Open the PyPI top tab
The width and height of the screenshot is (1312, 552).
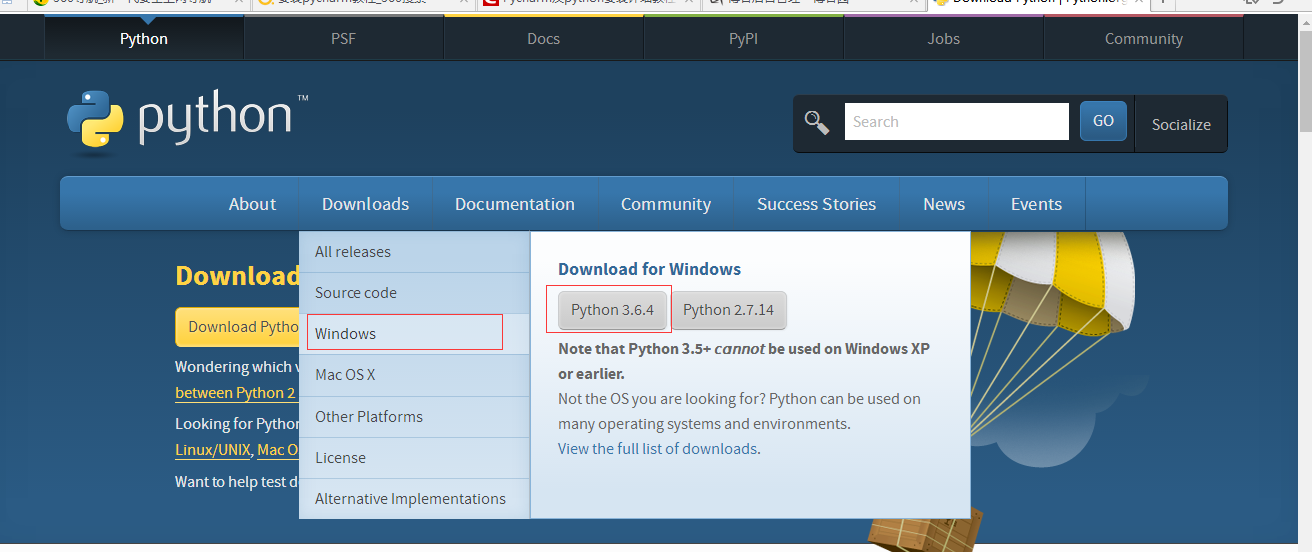pos(744,39)
